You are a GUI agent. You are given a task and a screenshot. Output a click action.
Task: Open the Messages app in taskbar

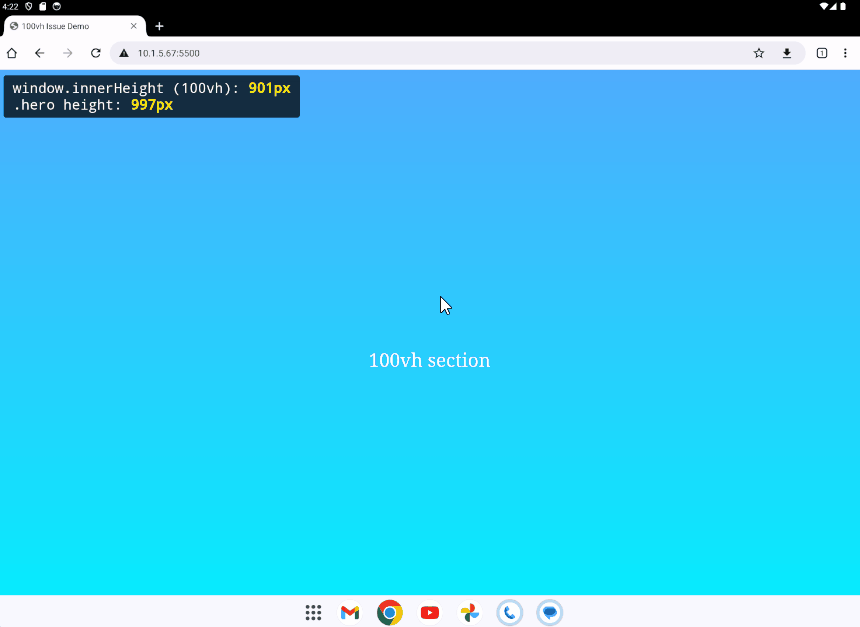tap(549, 613)
